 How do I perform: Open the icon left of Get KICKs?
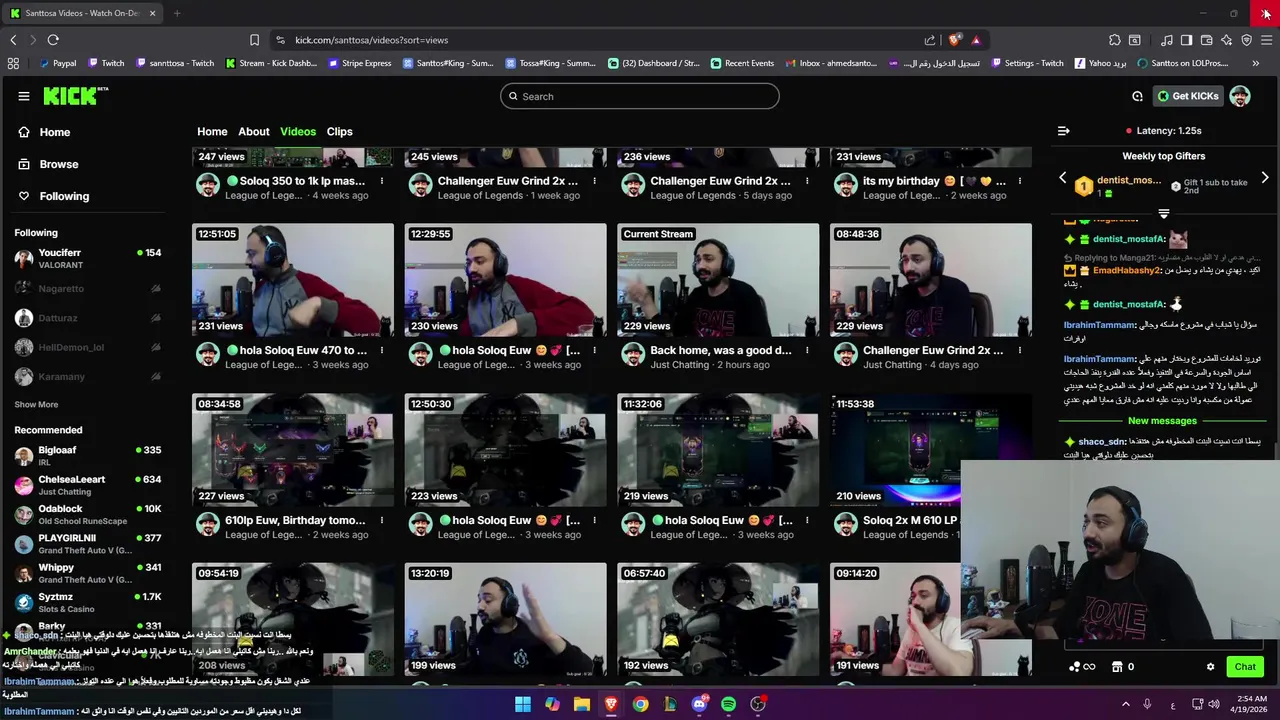(1137, 96)
